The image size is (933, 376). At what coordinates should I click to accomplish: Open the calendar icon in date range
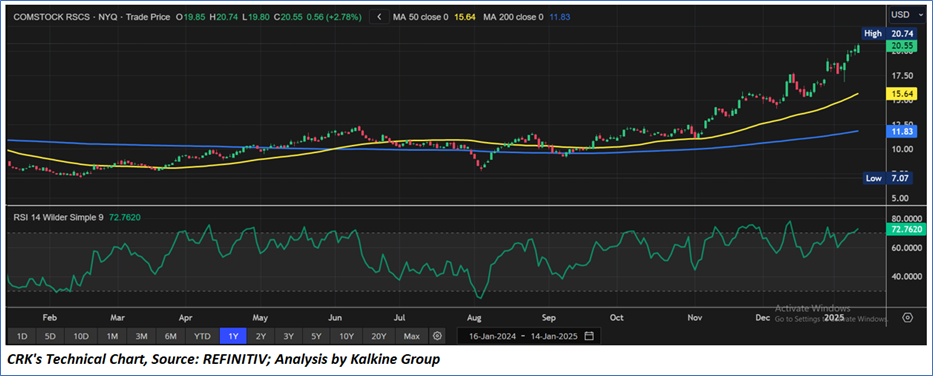589,336
